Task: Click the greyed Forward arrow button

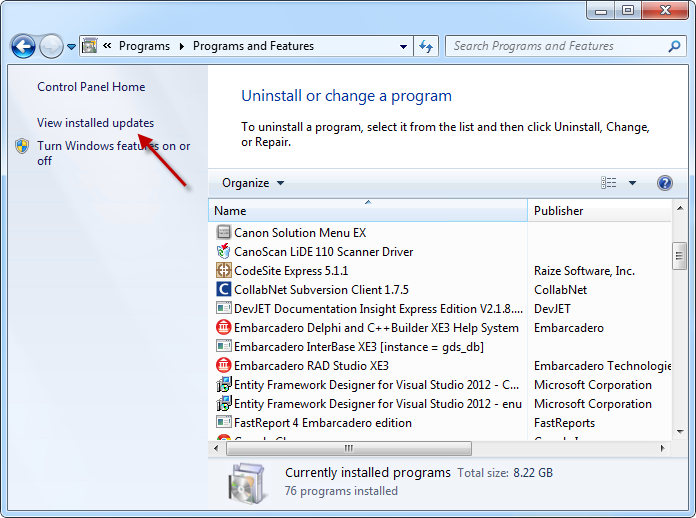Action: [x=51, y=46]
